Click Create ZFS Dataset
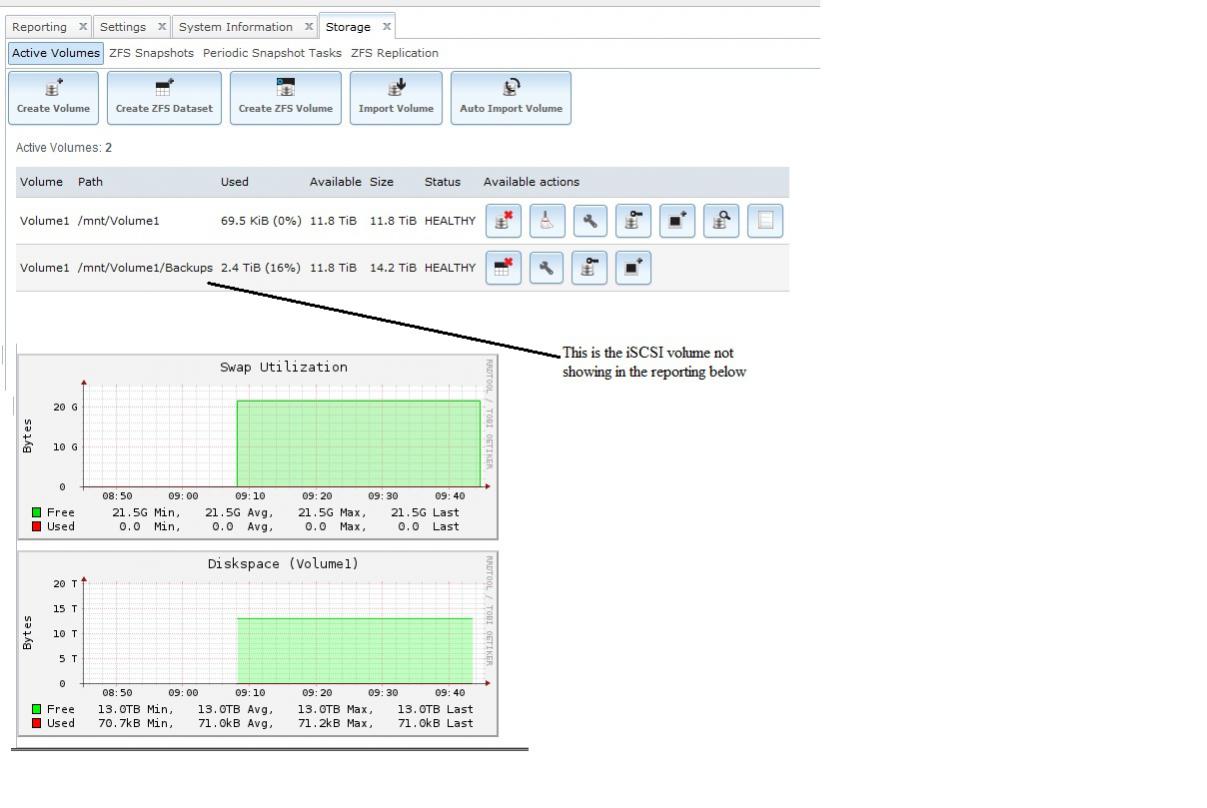 [x=164, y=98]
